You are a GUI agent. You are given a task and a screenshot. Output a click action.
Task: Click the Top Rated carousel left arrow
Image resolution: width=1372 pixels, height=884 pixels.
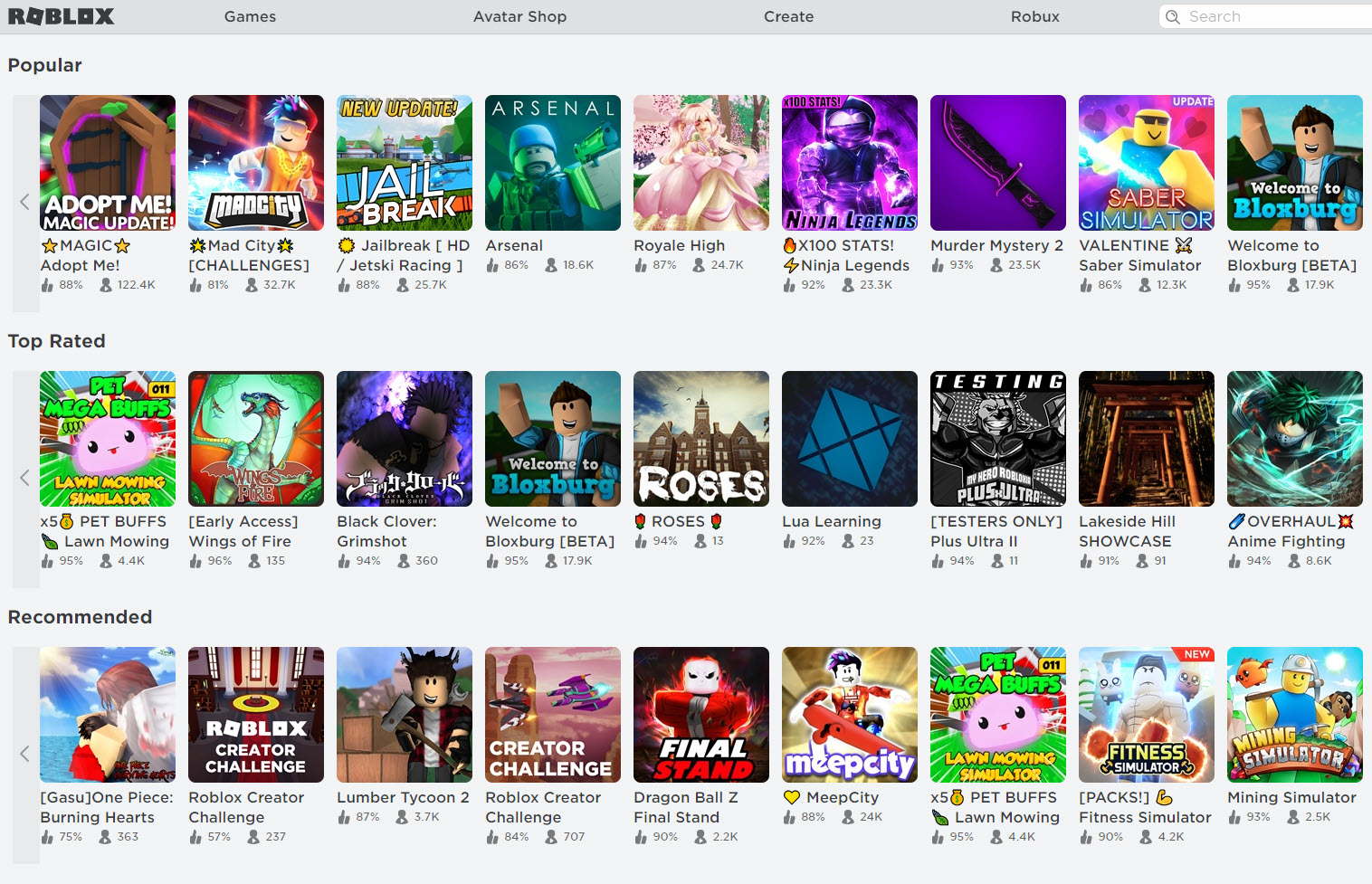point(25,478)
